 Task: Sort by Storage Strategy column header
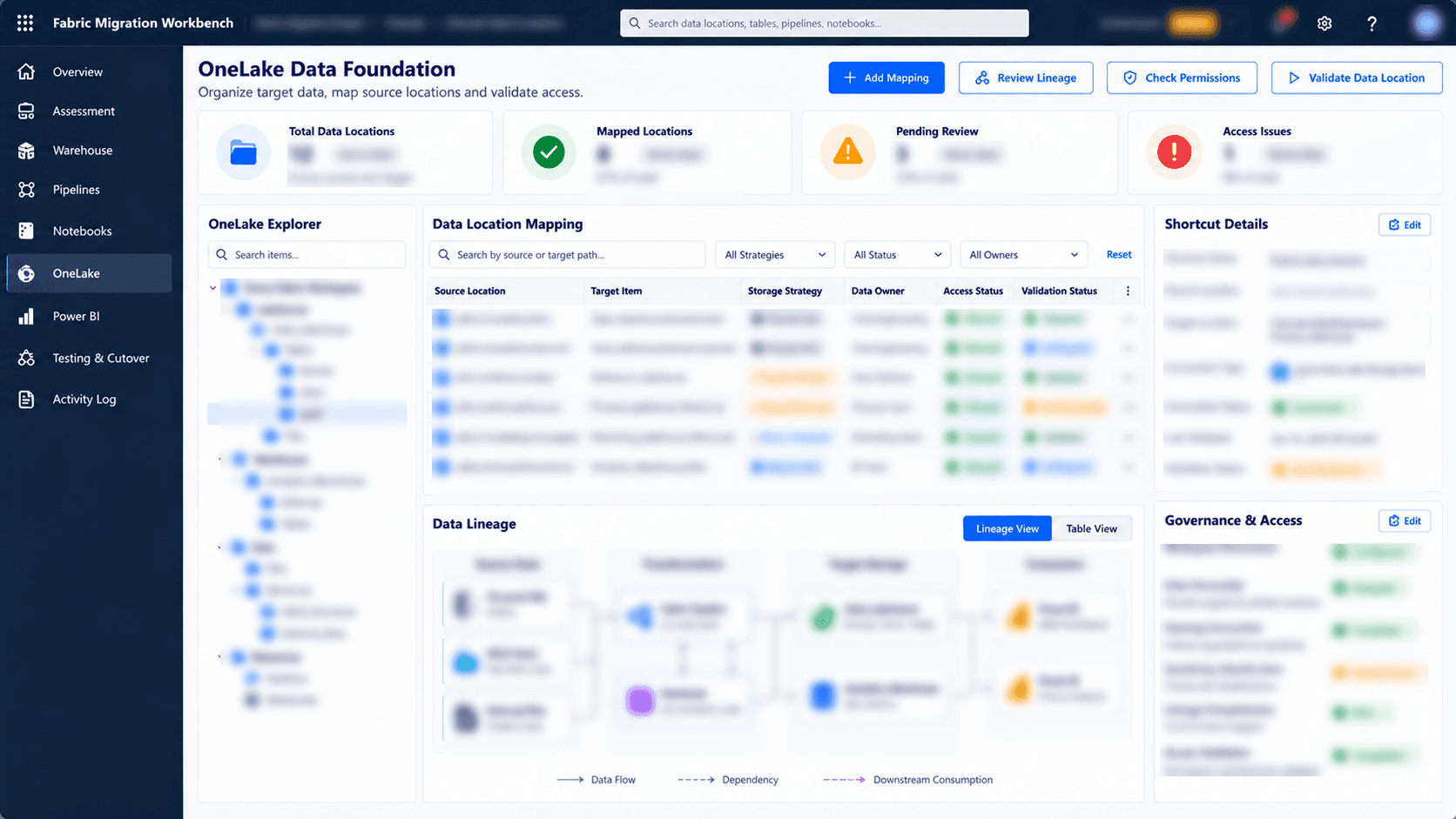(785, 291)
